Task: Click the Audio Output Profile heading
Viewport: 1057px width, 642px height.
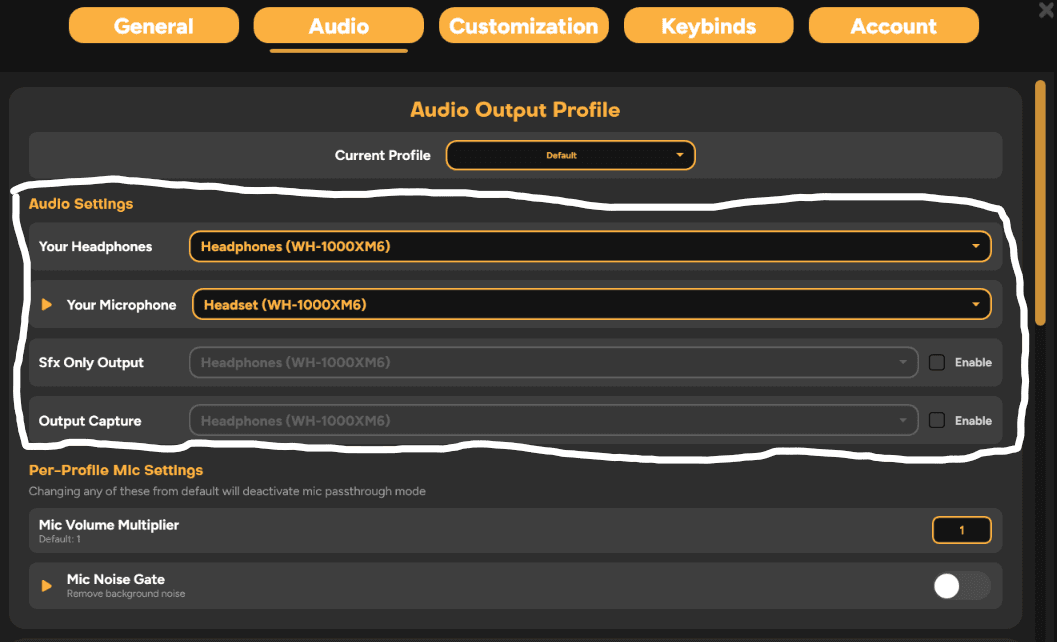Action: 515,110
